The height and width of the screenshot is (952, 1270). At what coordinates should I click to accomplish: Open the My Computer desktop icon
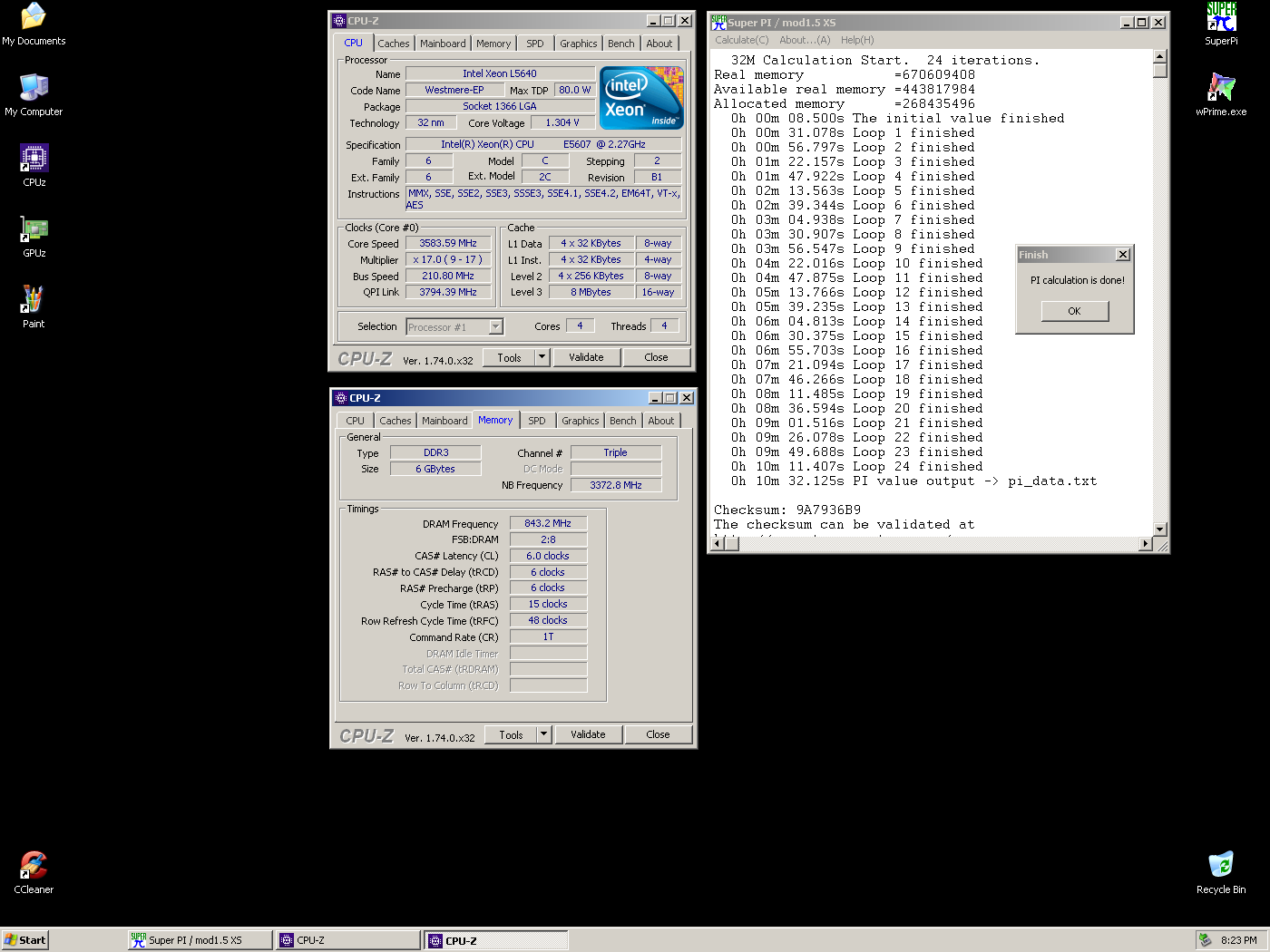coord(34,95)
